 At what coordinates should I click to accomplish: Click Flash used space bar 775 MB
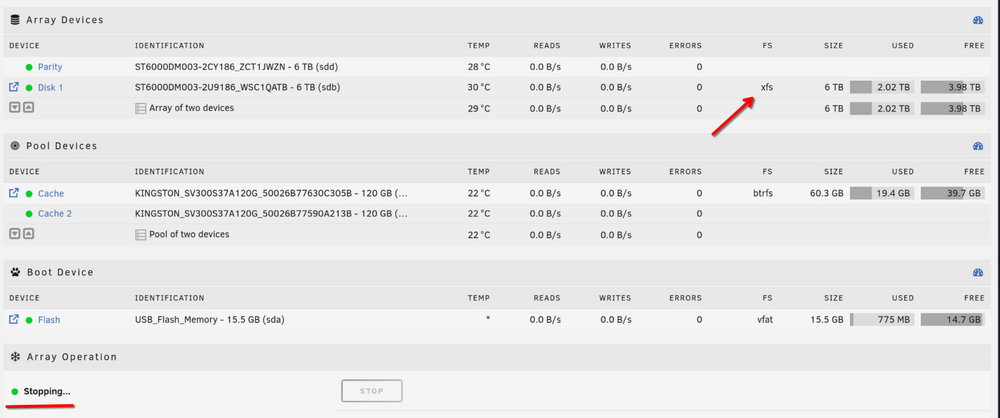tap(882, 320)
